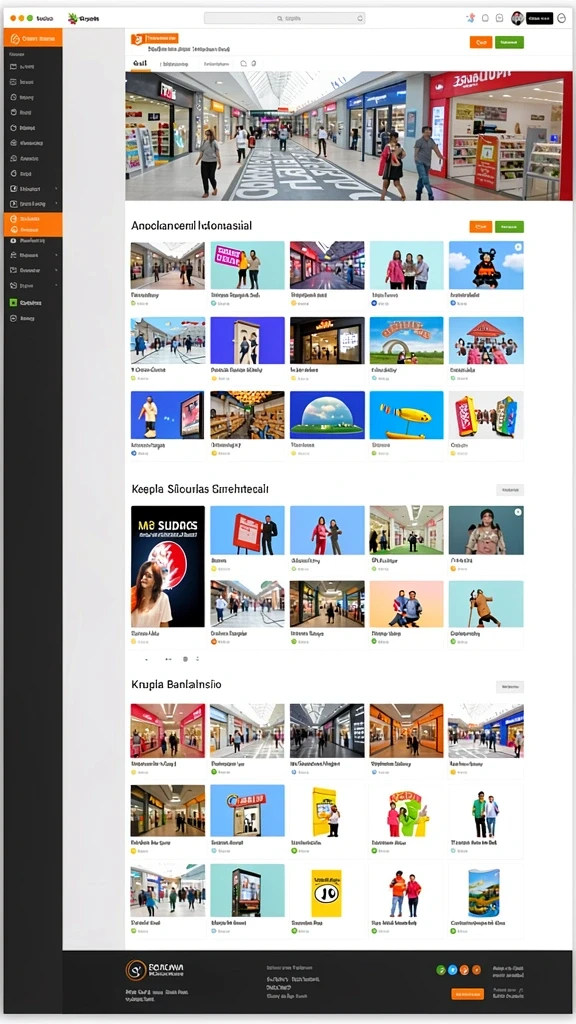Click the first folder icon in the dark sidebar
Viewport: 576px width, 1024px height.
click(13, 67)
